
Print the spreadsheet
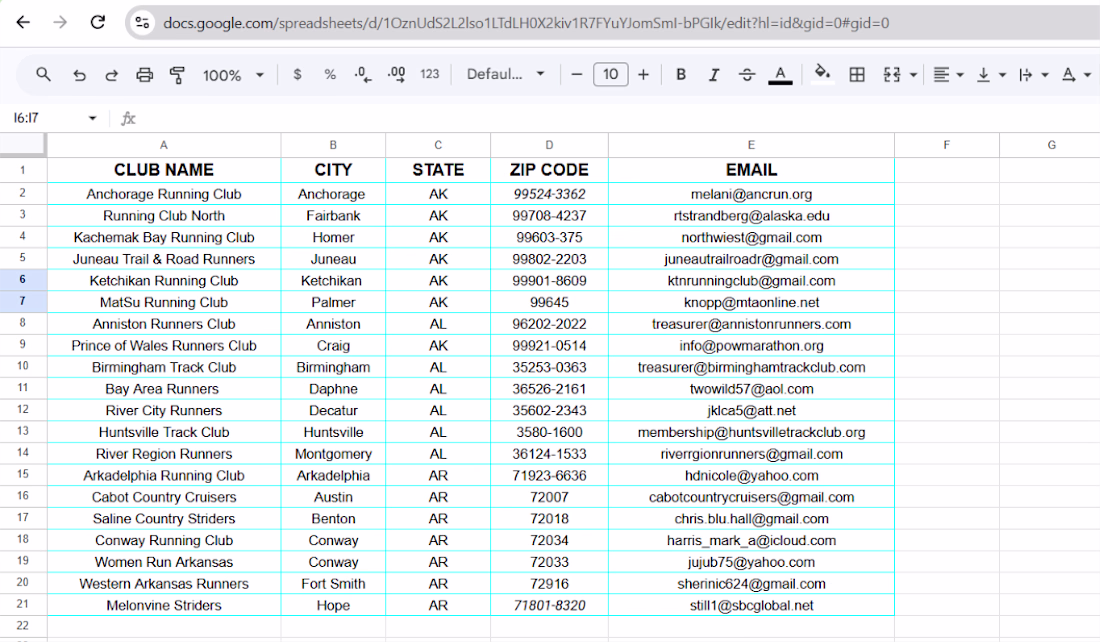(x=145, y=74)
